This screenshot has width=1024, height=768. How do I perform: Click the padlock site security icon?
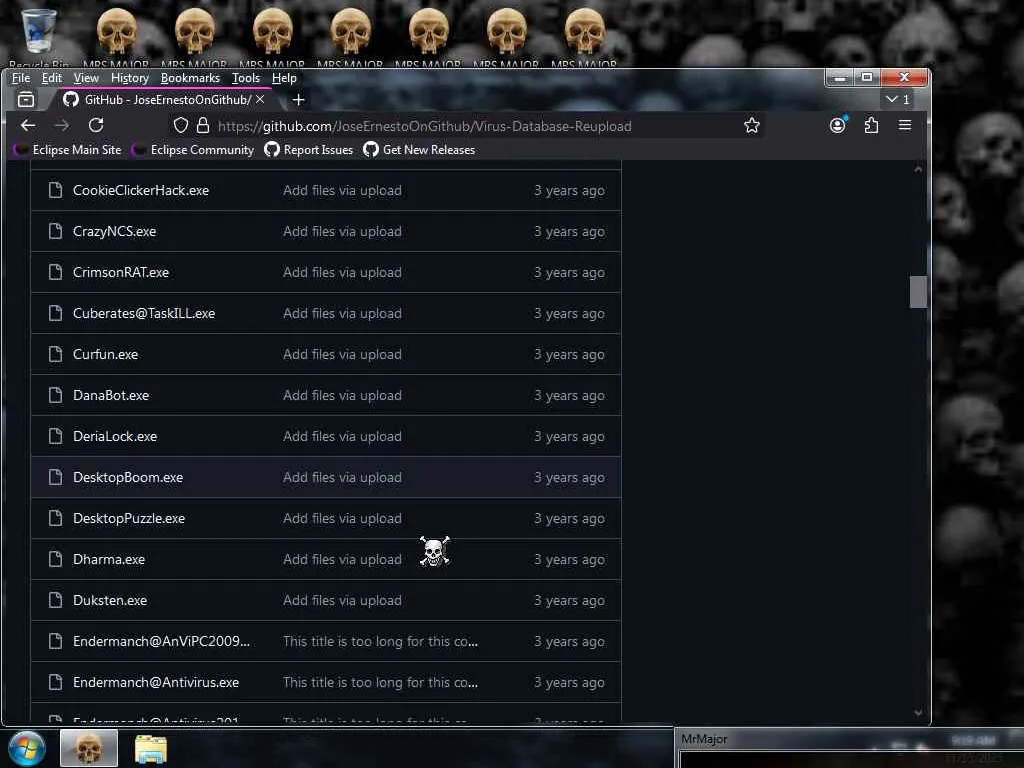coord(203,125)
